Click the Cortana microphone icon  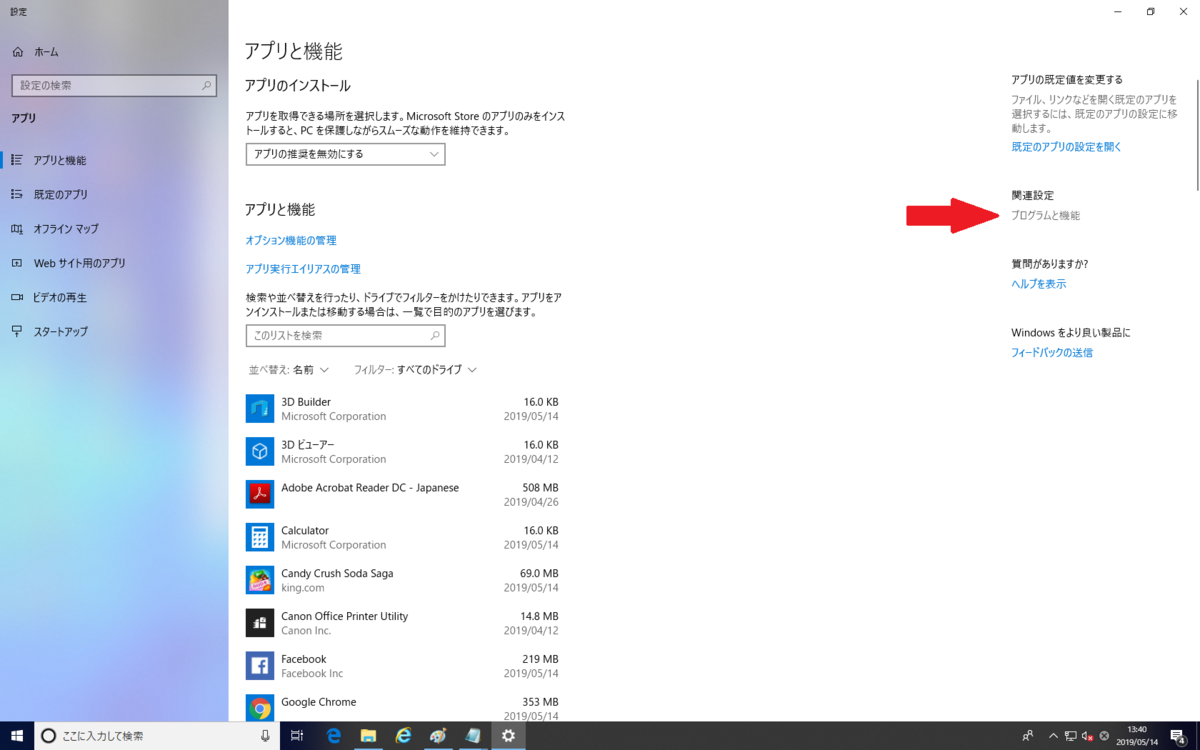(265, 735)
